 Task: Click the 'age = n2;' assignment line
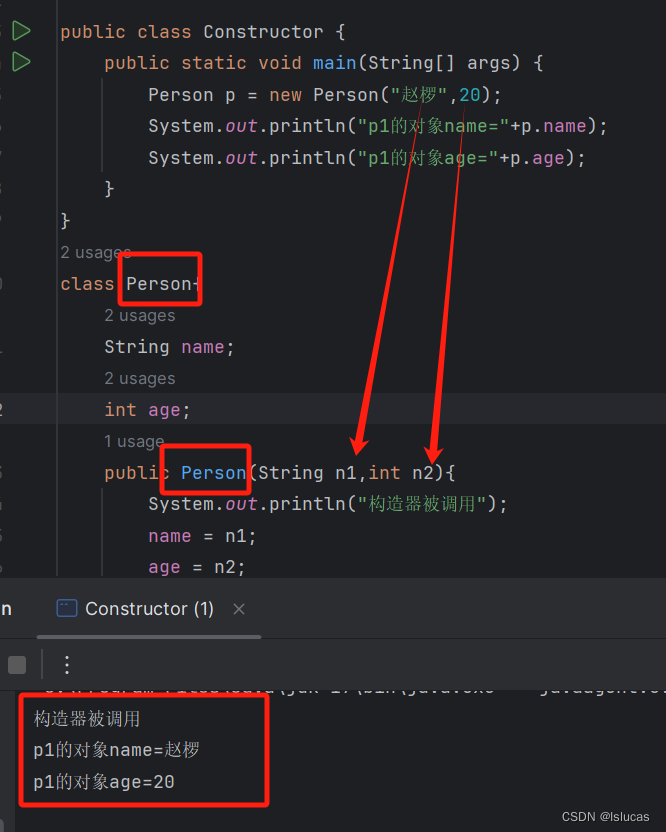click(x=197, y=567)
